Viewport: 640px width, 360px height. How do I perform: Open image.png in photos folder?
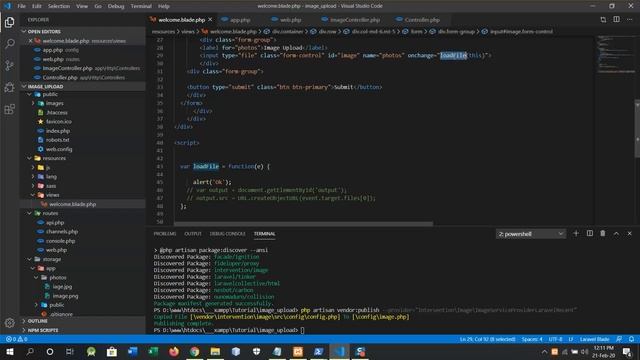click(x=65, y=296)
